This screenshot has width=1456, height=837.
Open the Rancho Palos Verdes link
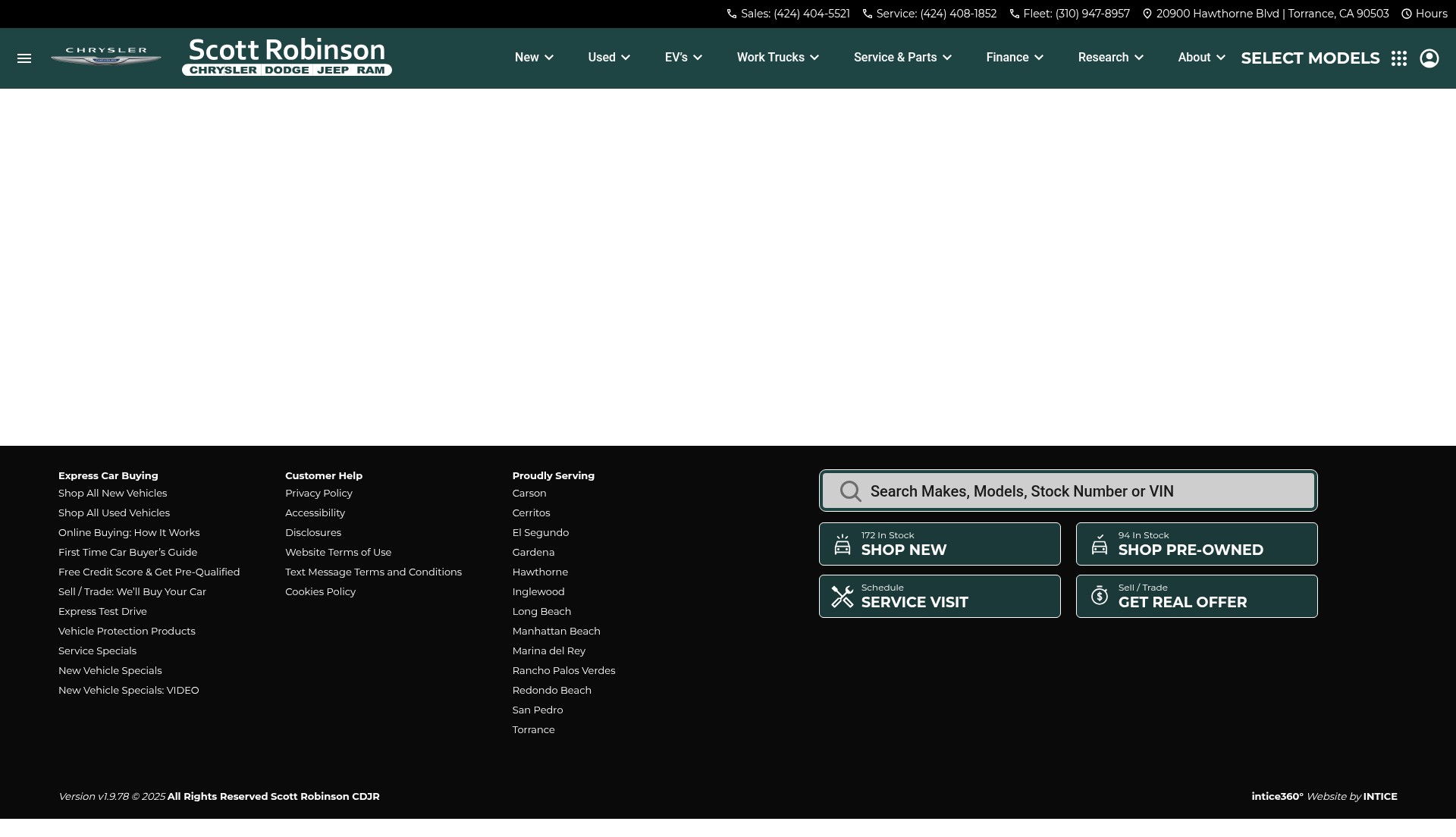pyautogui.click(x=563, y=671)
